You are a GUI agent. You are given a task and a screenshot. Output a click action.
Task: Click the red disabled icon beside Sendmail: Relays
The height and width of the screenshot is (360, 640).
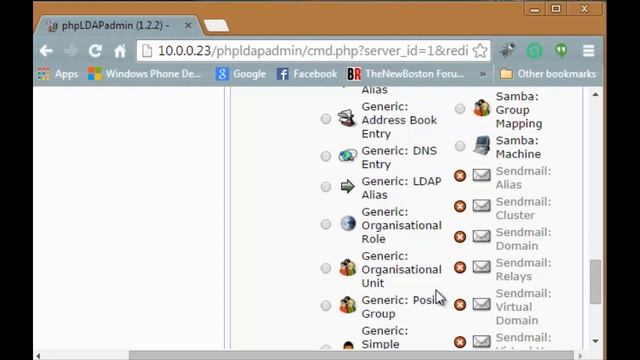click(x=460, y=267)
